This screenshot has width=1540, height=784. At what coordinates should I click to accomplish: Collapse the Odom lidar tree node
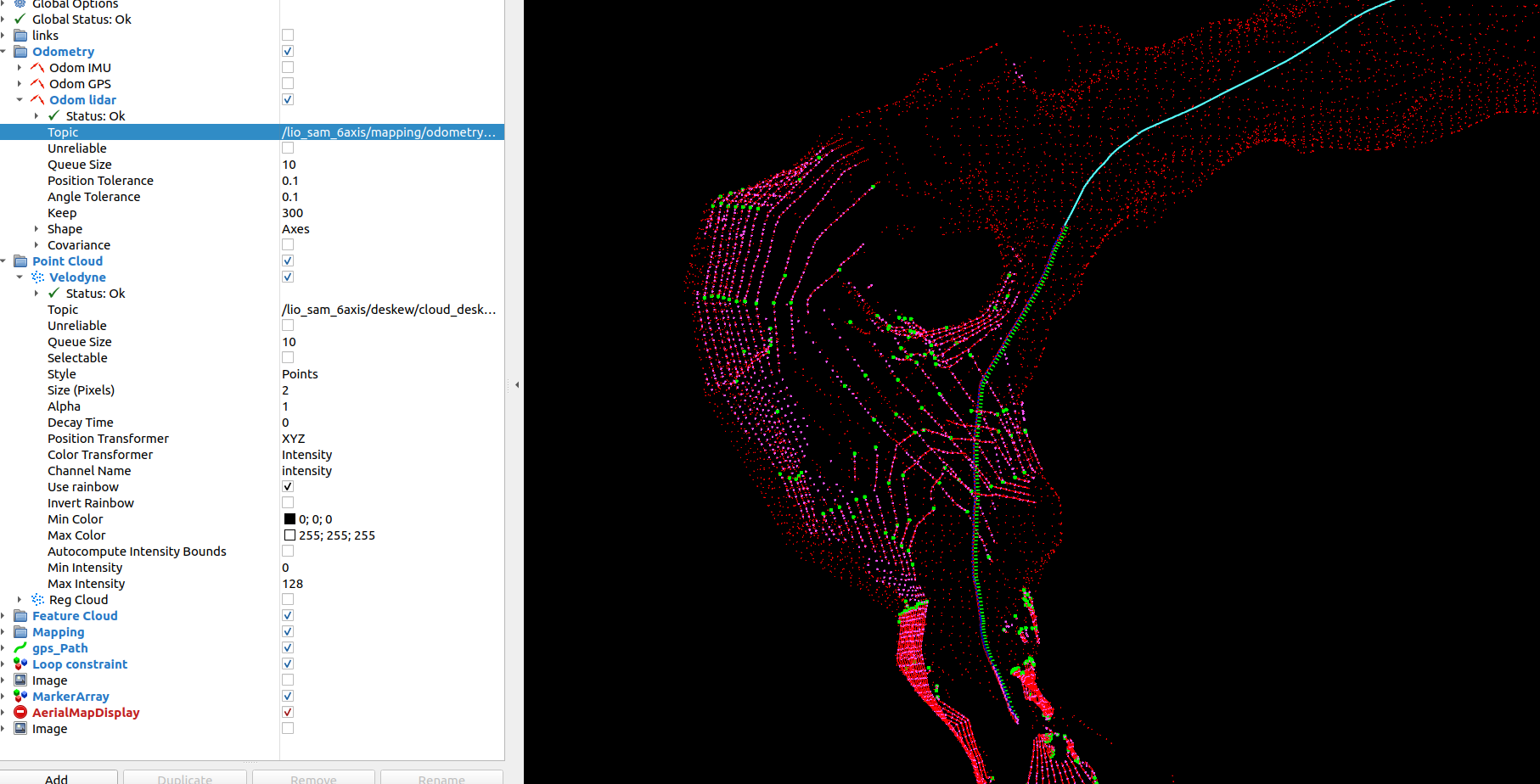pyautogui.click(x=20, y=99)
